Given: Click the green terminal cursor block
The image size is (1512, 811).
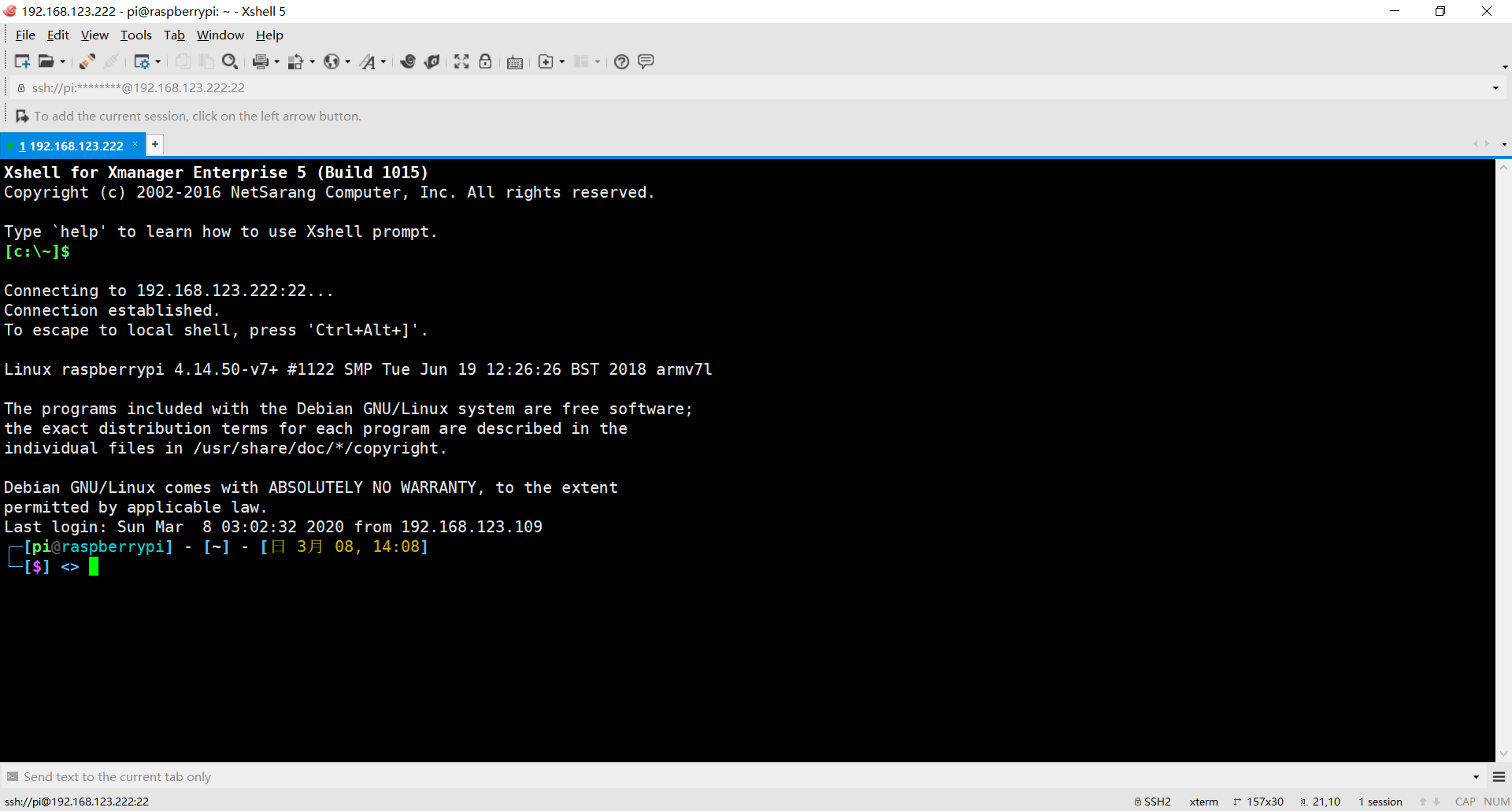Looking at the screenshot, I should pos(94,566).
